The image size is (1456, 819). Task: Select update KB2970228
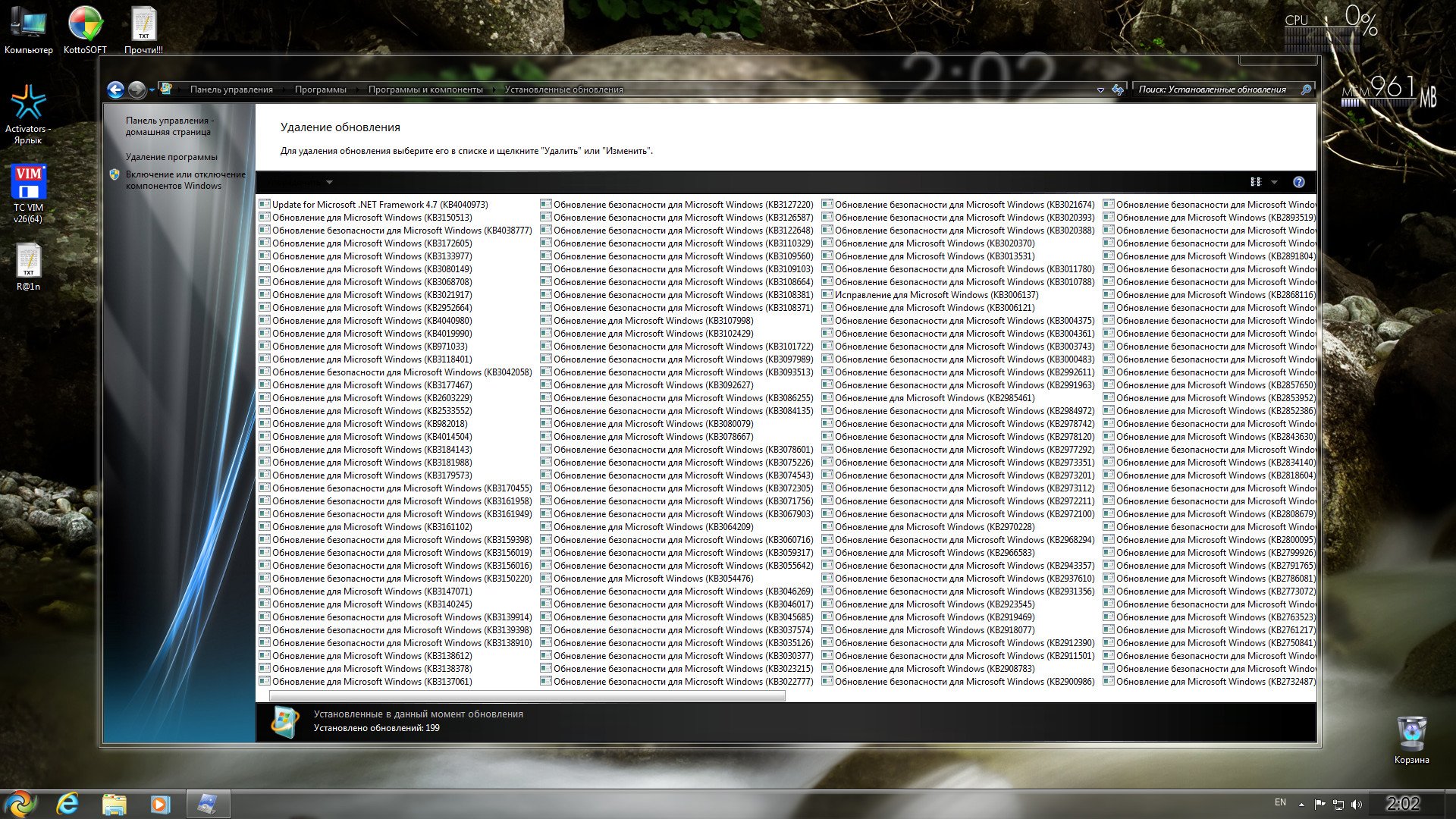click(x=928, y=527)
